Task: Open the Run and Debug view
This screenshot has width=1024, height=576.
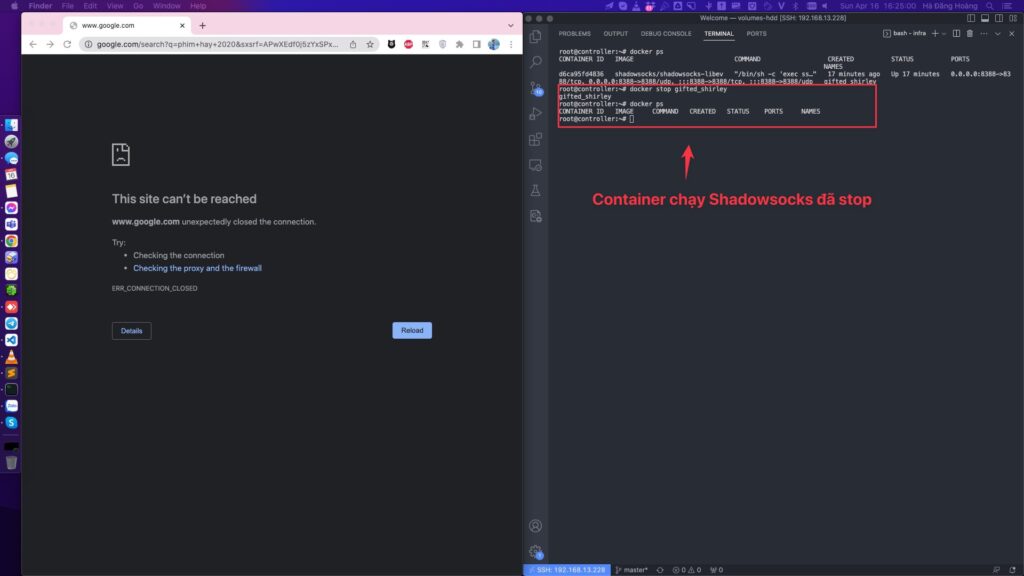Action: 536,114
